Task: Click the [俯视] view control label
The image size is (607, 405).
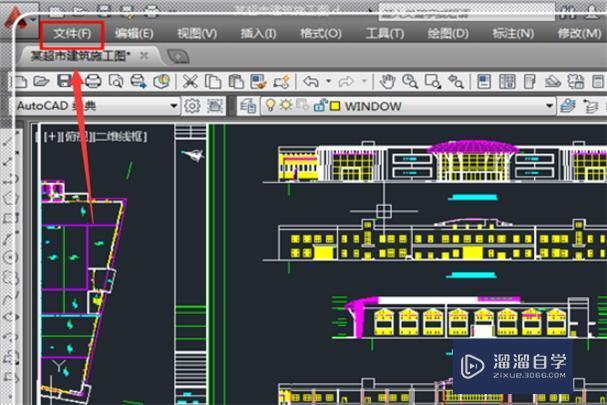Action: coord(77,136)
